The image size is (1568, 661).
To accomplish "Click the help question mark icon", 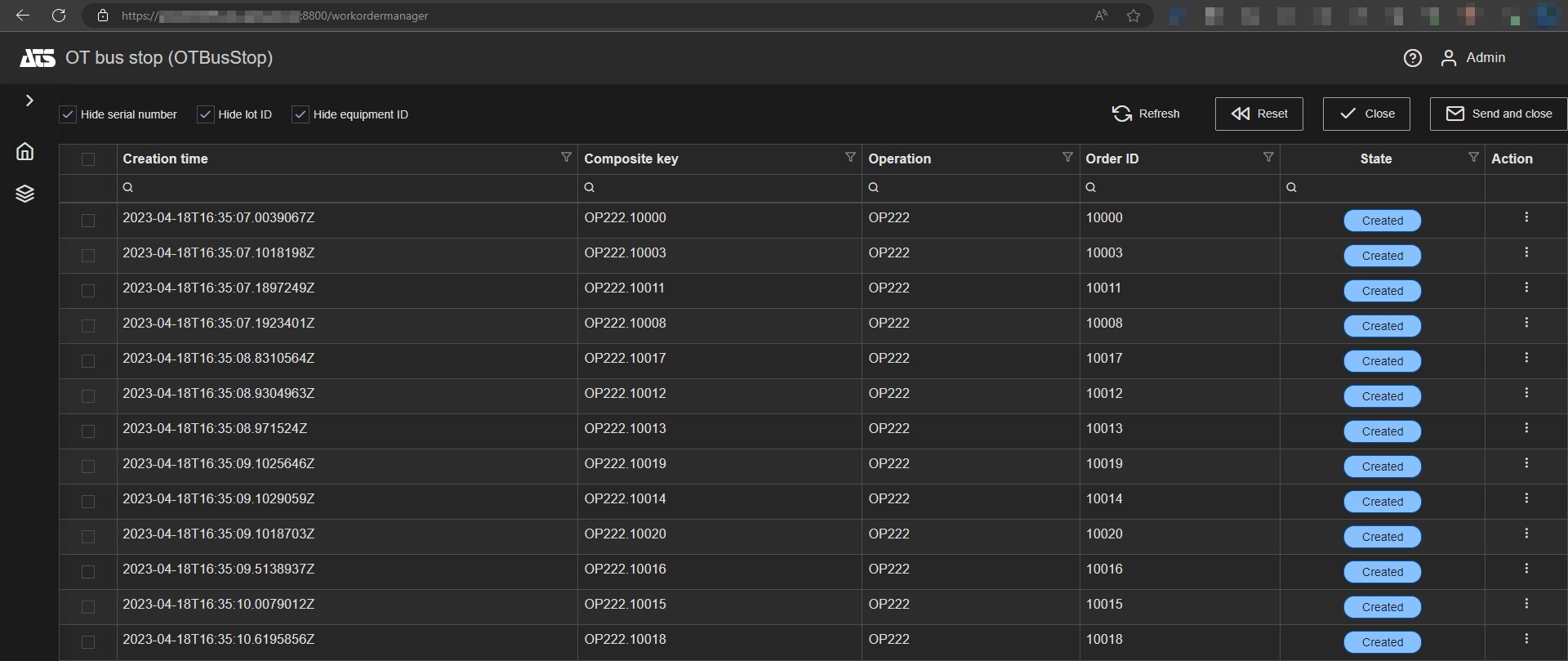I will (x=1412, y=58).
